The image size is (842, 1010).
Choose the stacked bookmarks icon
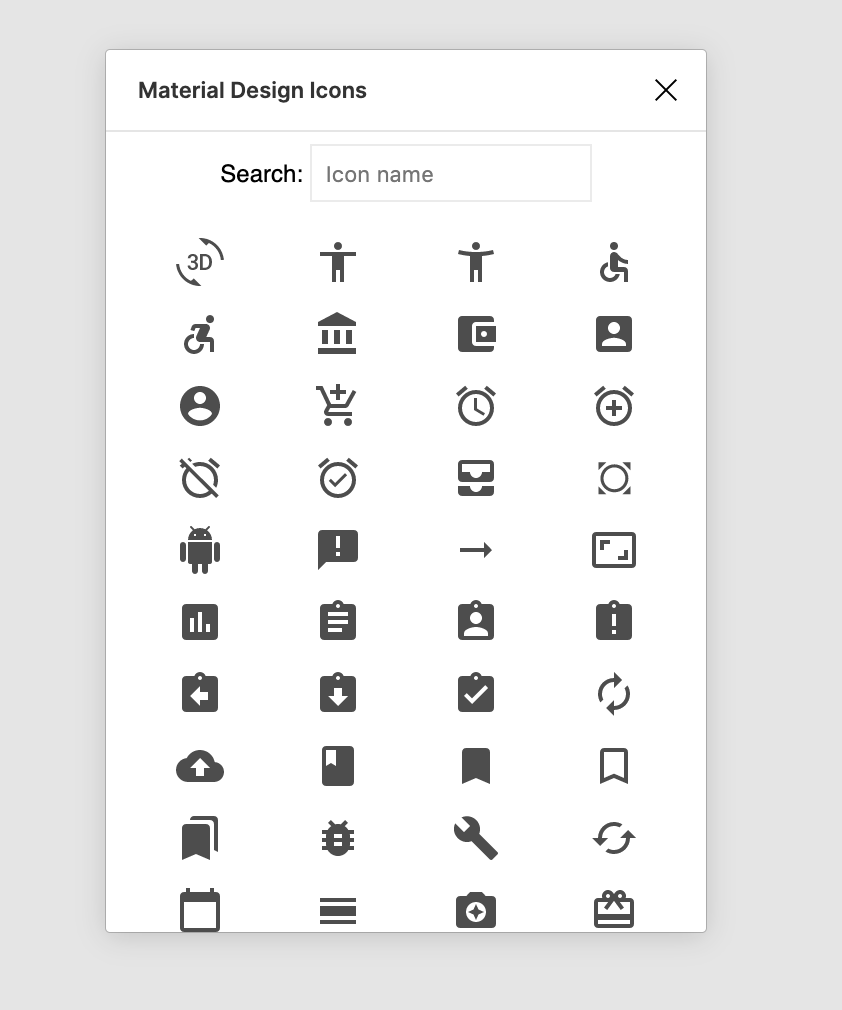[x=200, y=839]
